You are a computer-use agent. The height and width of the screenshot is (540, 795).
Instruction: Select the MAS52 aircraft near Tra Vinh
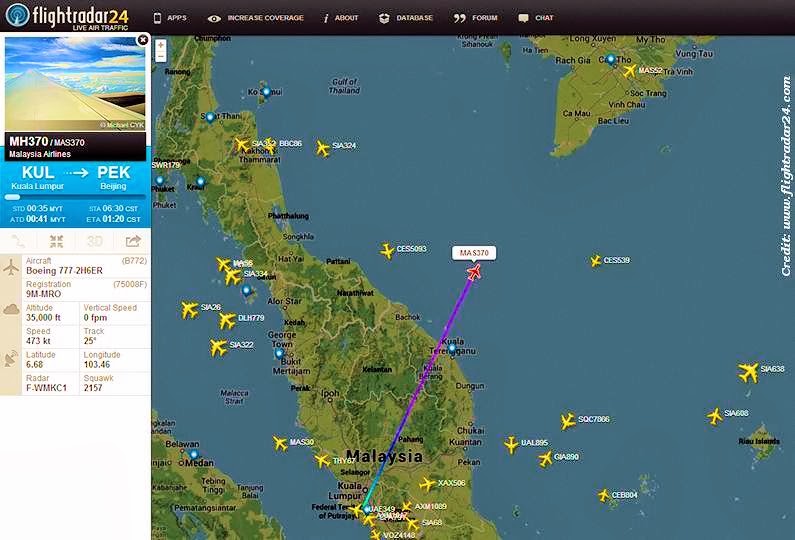(629, 70)
